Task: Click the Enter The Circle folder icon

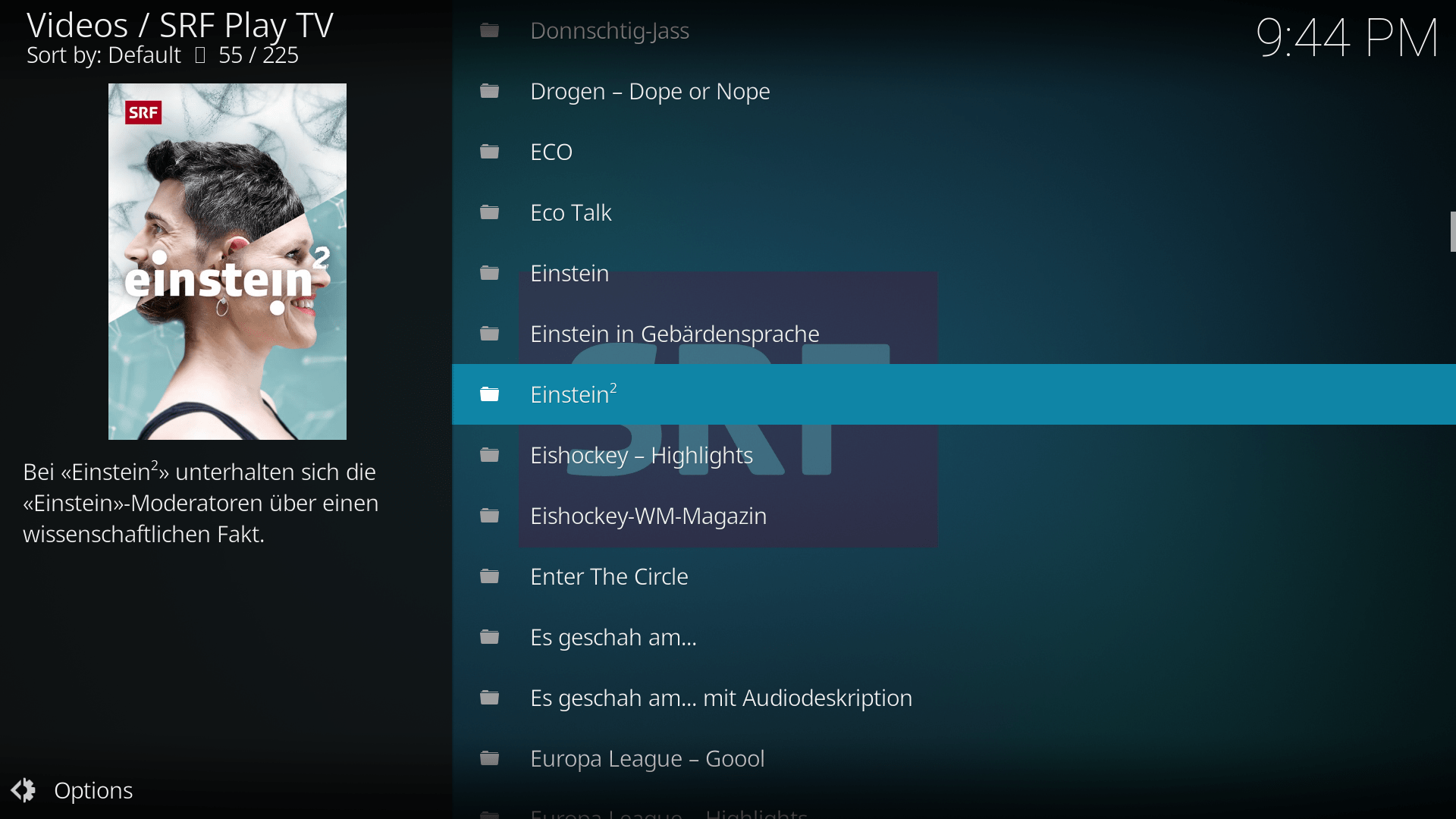Action: 490,576
